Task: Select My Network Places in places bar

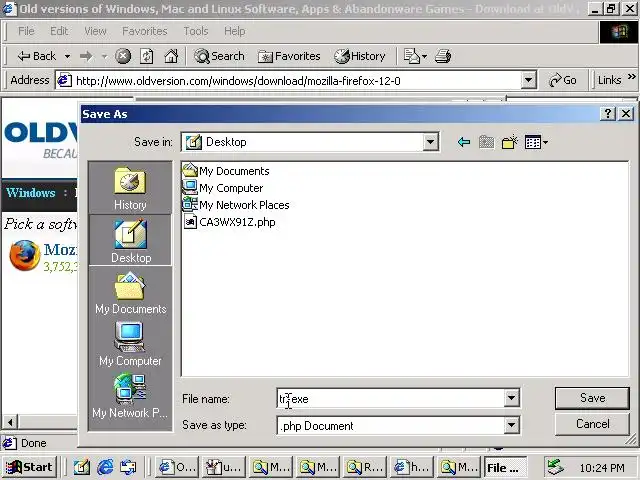Action: click(131, 396)
